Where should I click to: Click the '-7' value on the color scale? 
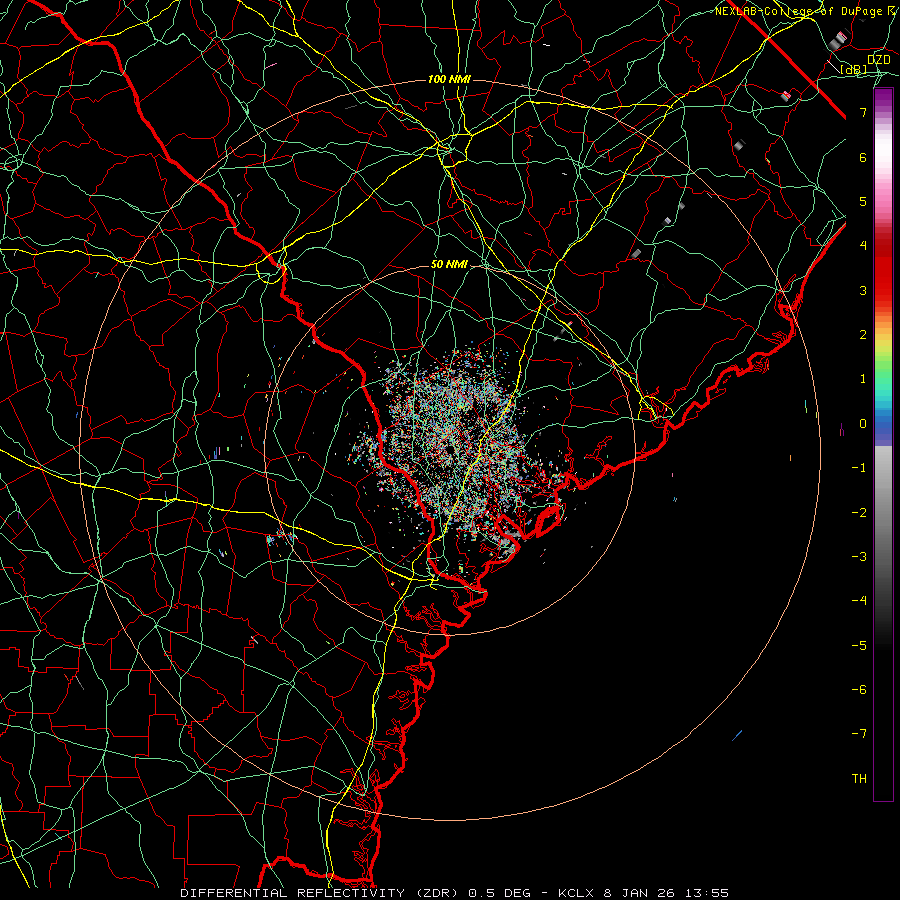tap(859, 734)
